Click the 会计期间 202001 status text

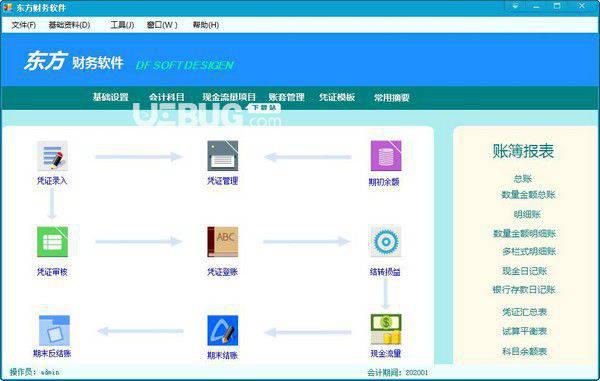coord(398,372)
